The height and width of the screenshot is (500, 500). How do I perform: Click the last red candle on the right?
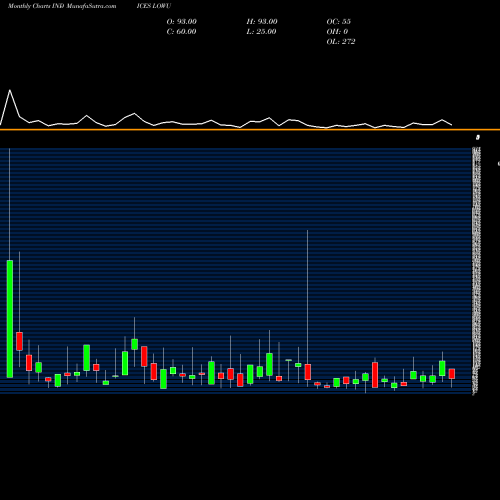click(x=452, y=374)
